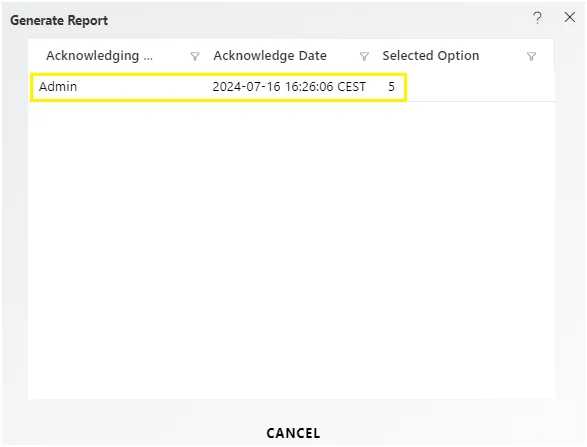Select the Admin row cell
Image resolution: width=587 pixels, height=447 pixels.
coord(58,86)
